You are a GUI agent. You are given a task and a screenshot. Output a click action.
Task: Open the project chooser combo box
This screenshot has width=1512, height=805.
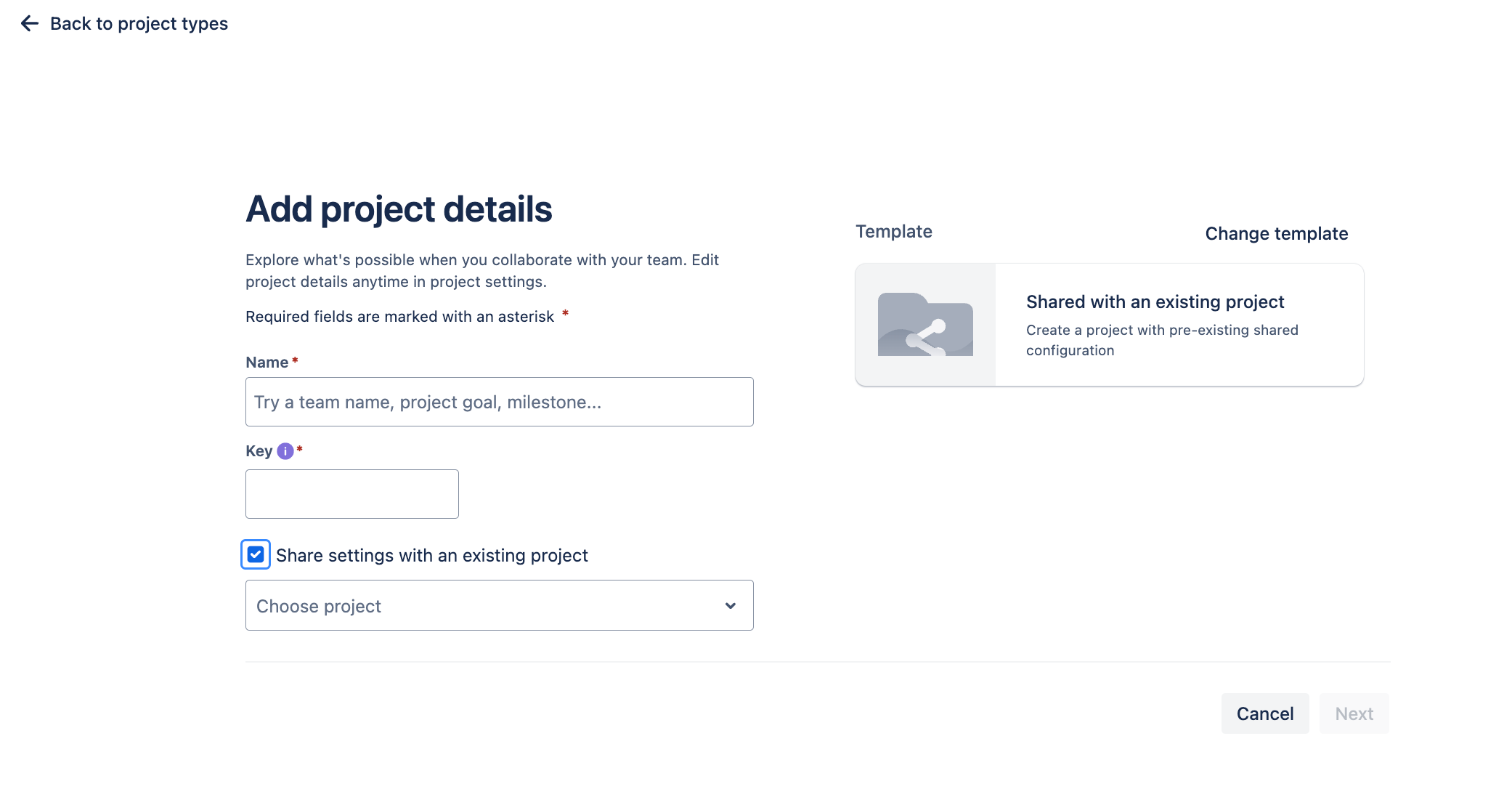[x=499, y=605]
